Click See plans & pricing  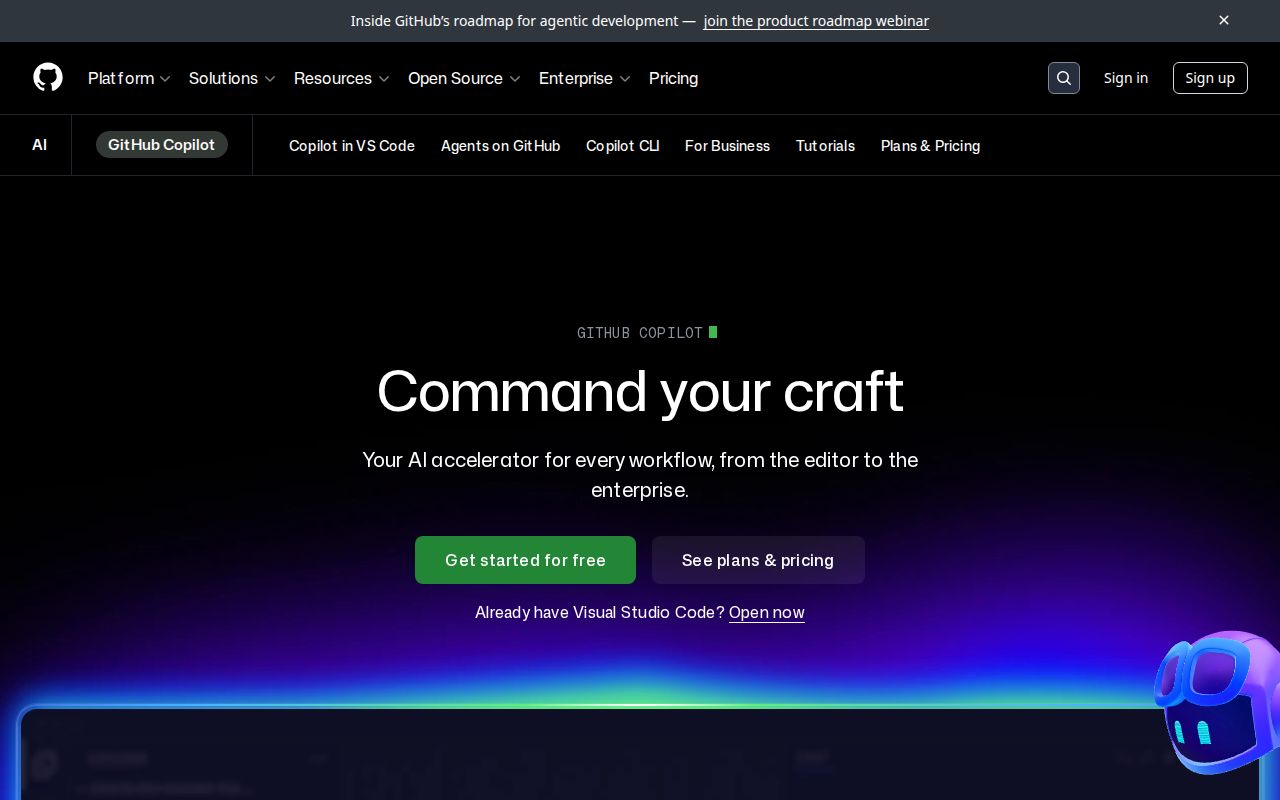tap(758, 560)
